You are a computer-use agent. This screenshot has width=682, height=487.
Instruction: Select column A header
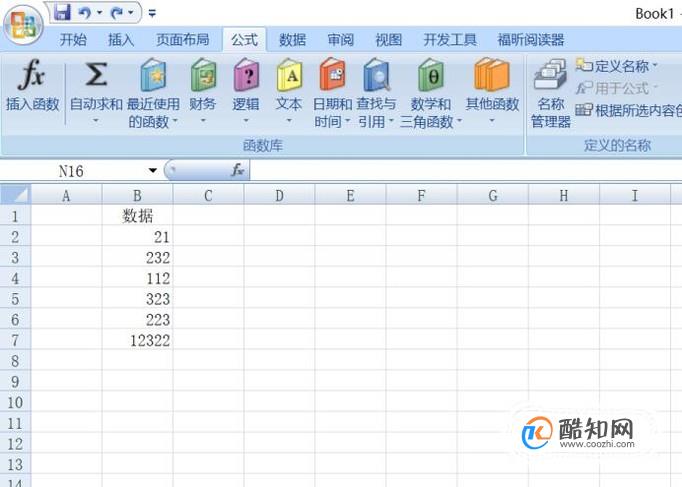(x=67, y=196)
